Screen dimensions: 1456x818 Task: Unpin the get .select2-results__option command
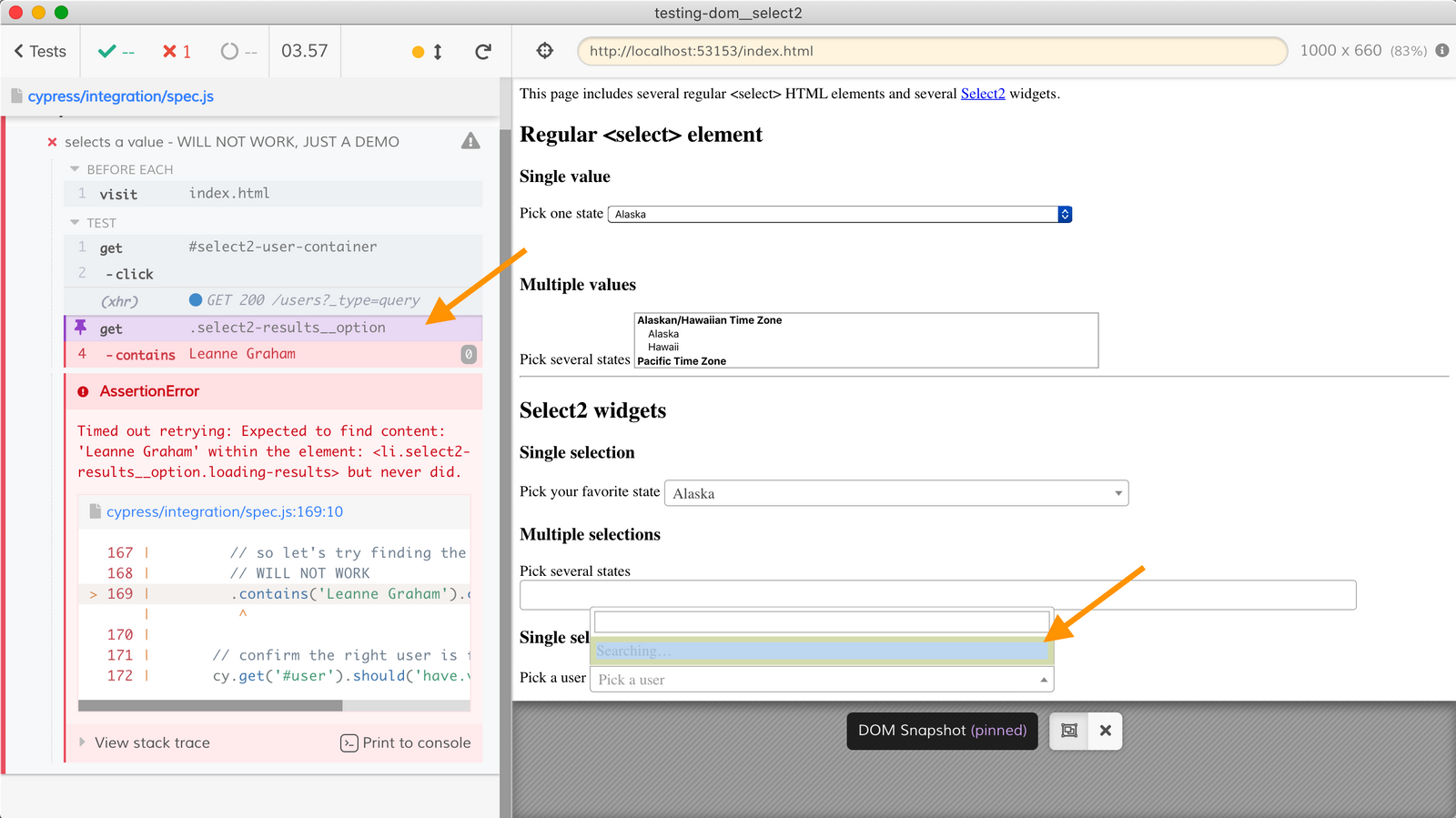tap(81, 328)
